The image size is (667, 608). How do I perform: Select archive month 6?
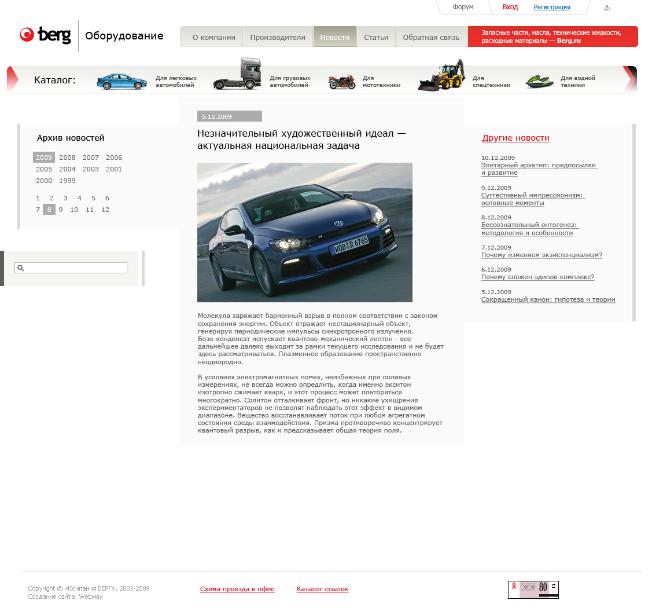click(x=107, y=198)
